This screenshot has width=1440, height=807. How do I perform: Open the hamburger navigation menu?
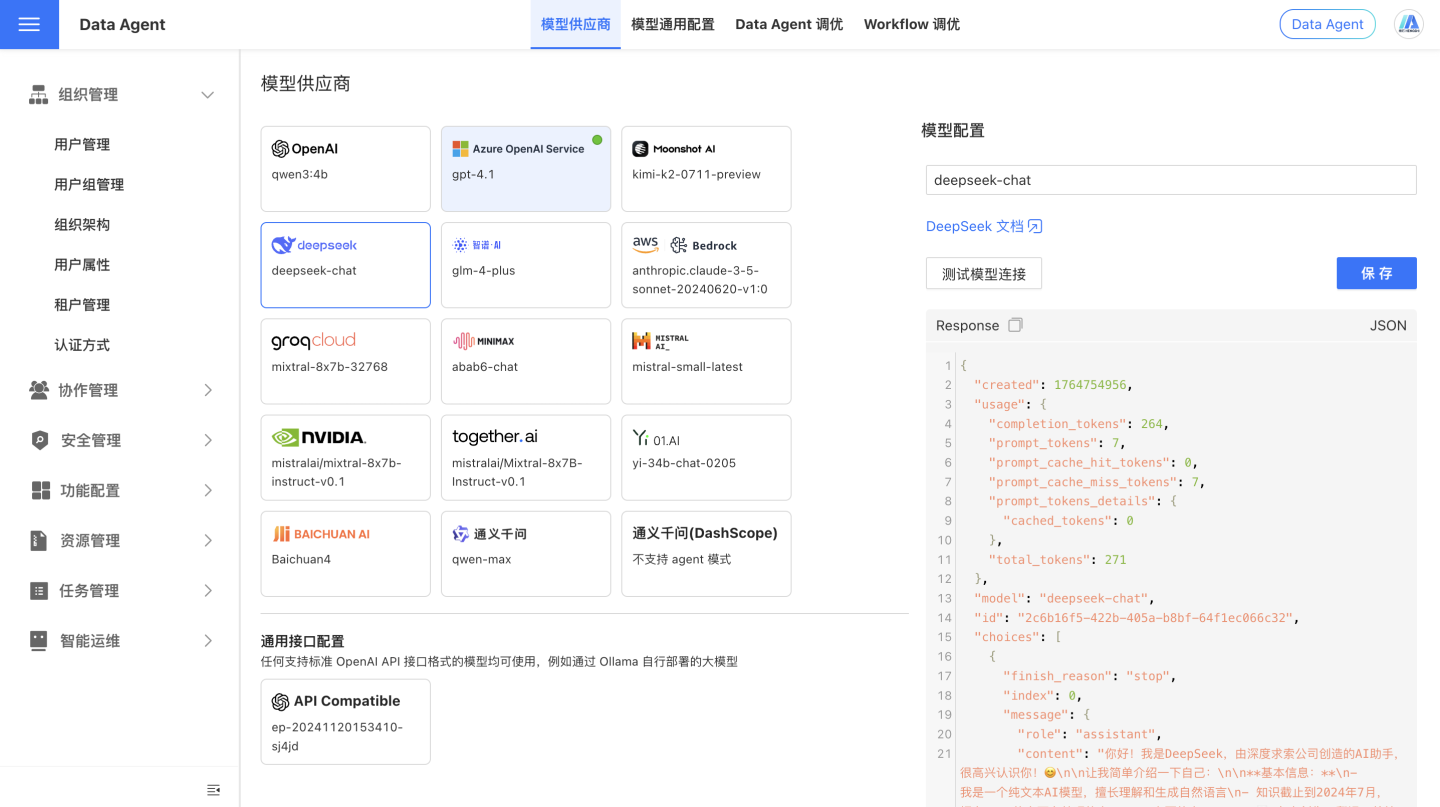click(x=29, y=24)
